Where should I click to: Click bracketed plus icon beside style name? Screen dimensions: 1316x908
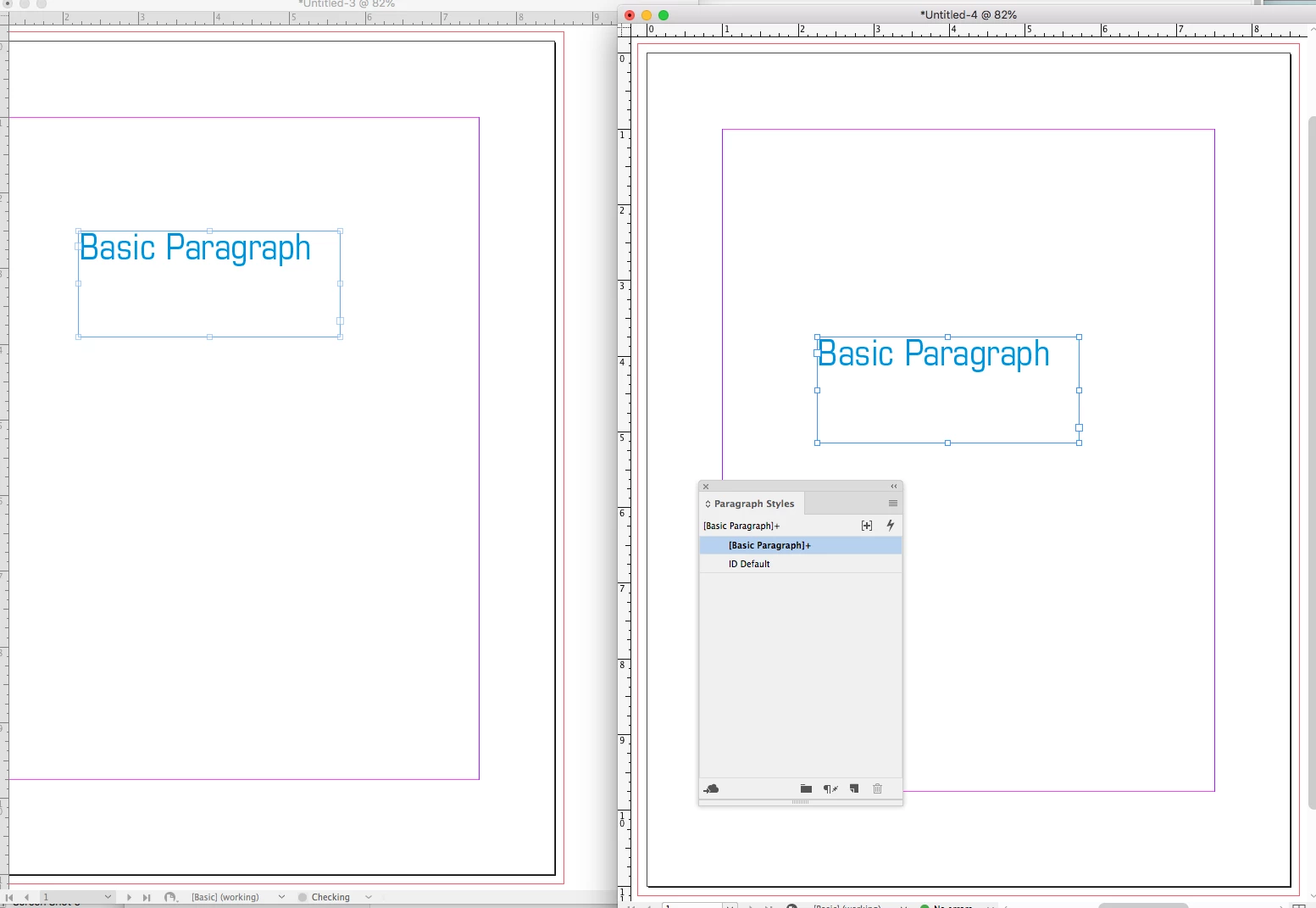point(867,526)
